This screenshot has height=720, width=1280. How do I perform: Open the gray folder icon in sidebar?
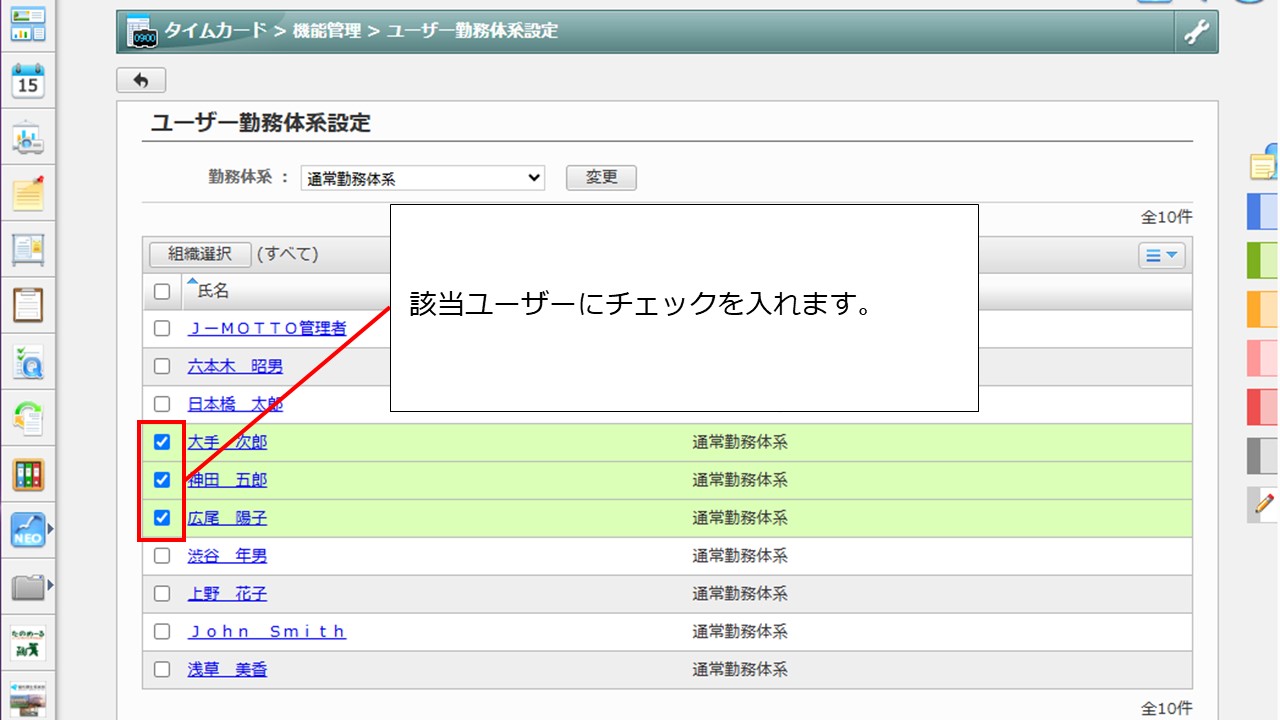(x=28, y=586)
